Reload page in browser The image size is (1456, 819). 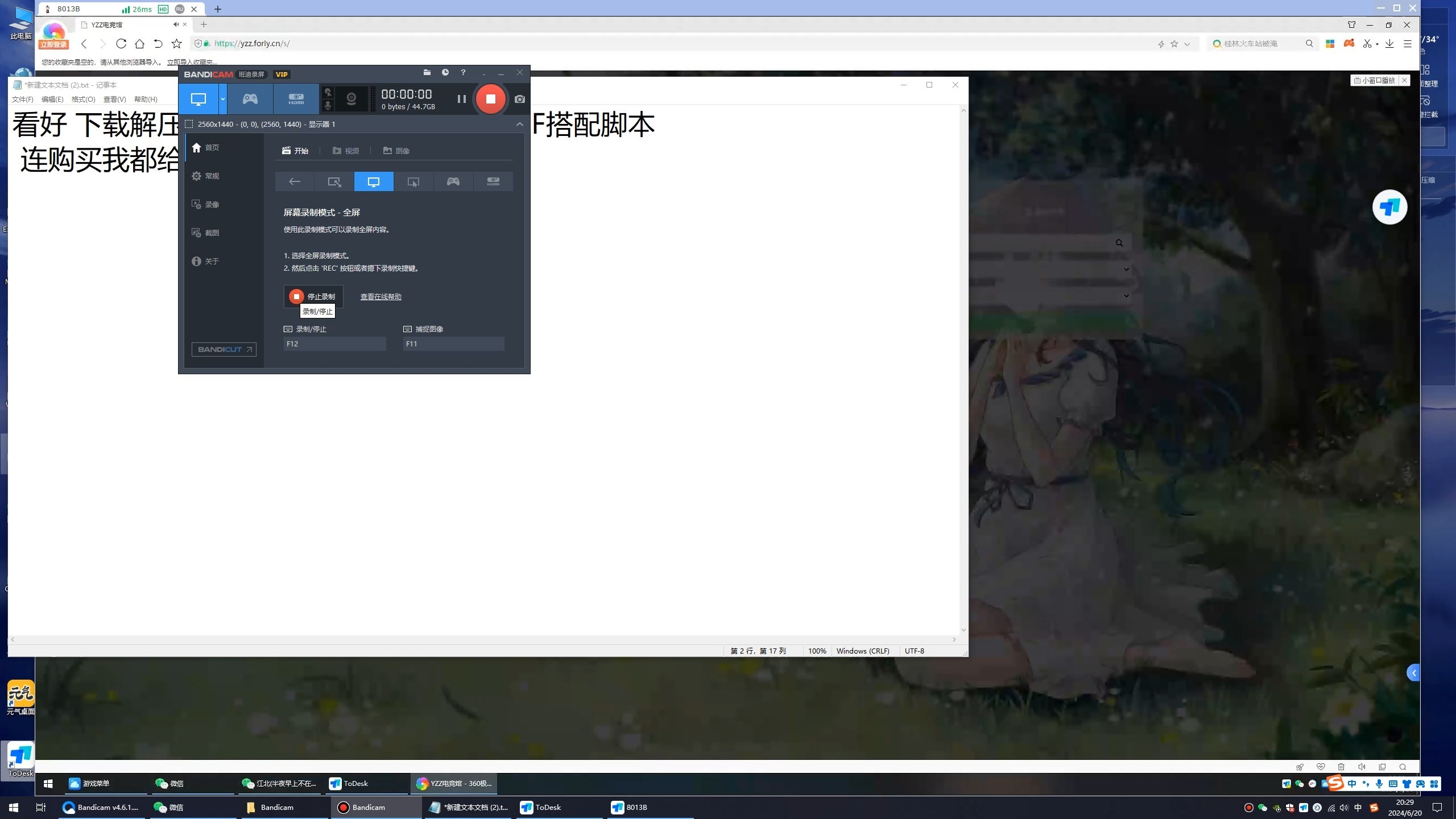(x=121, y=44)
